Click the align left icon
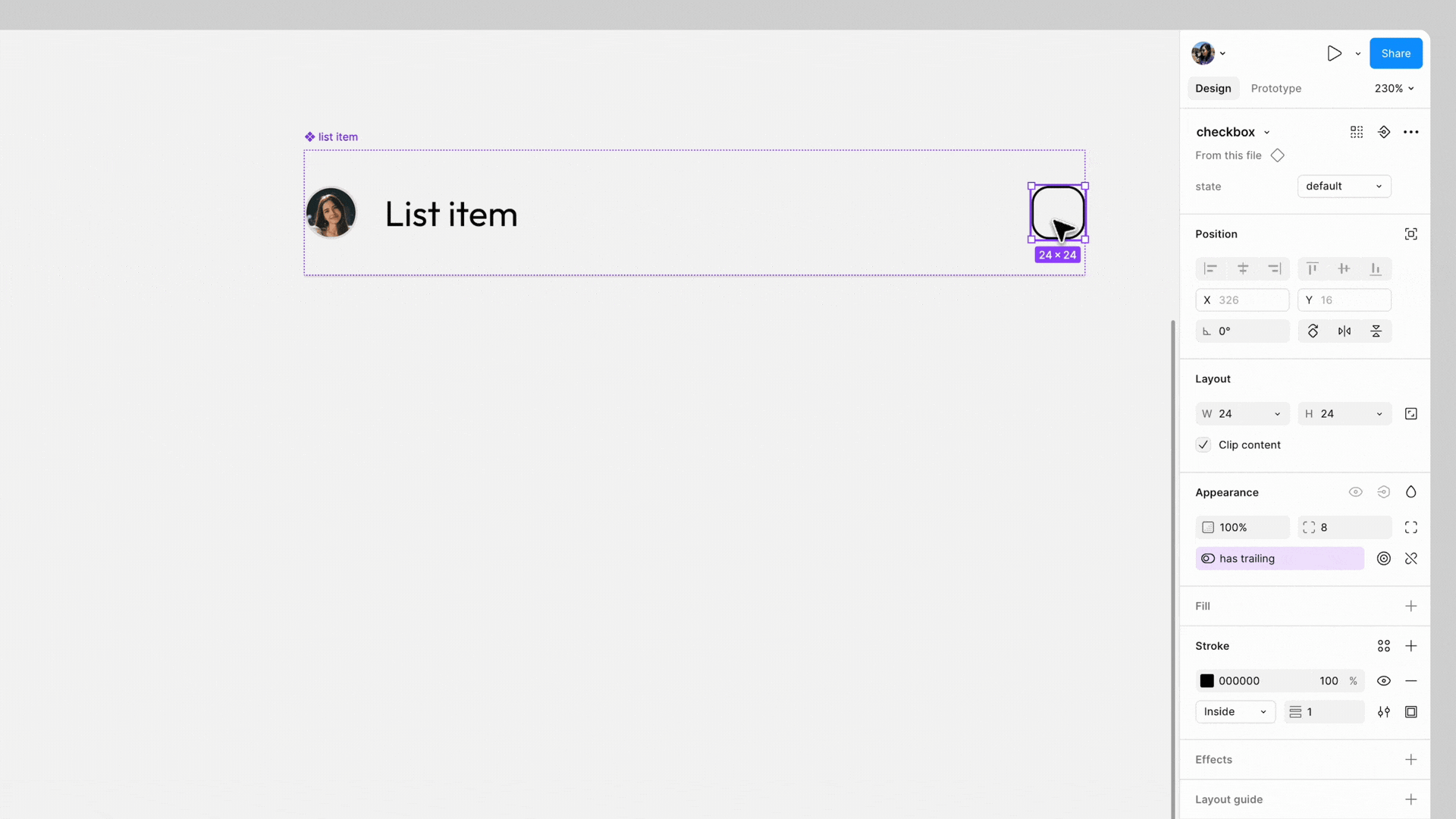The image size is (1456, 819). click(1211, 268)
